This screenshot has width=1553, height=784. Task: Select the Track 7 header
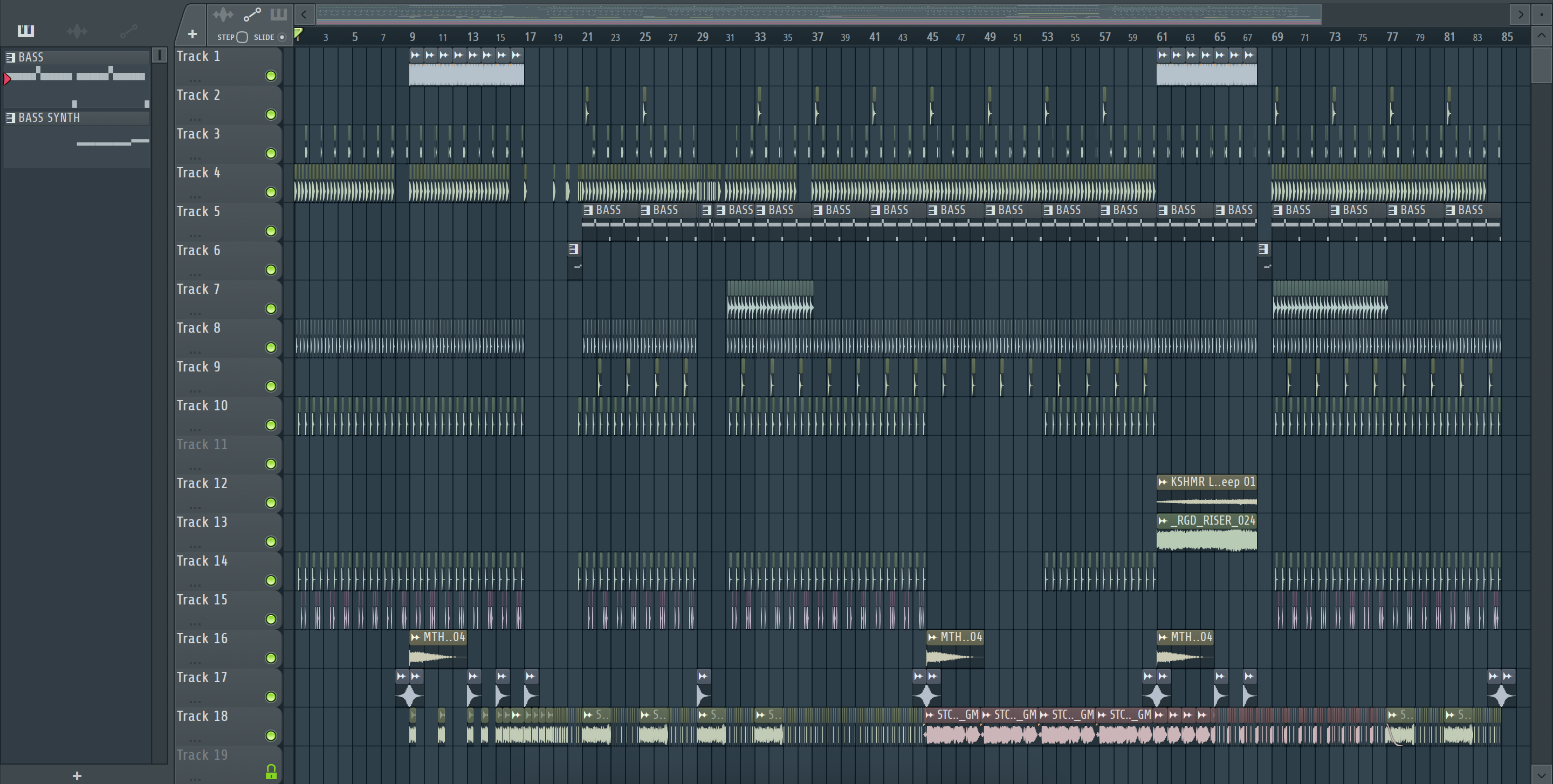pyautogui.click(x=228, y=299)
